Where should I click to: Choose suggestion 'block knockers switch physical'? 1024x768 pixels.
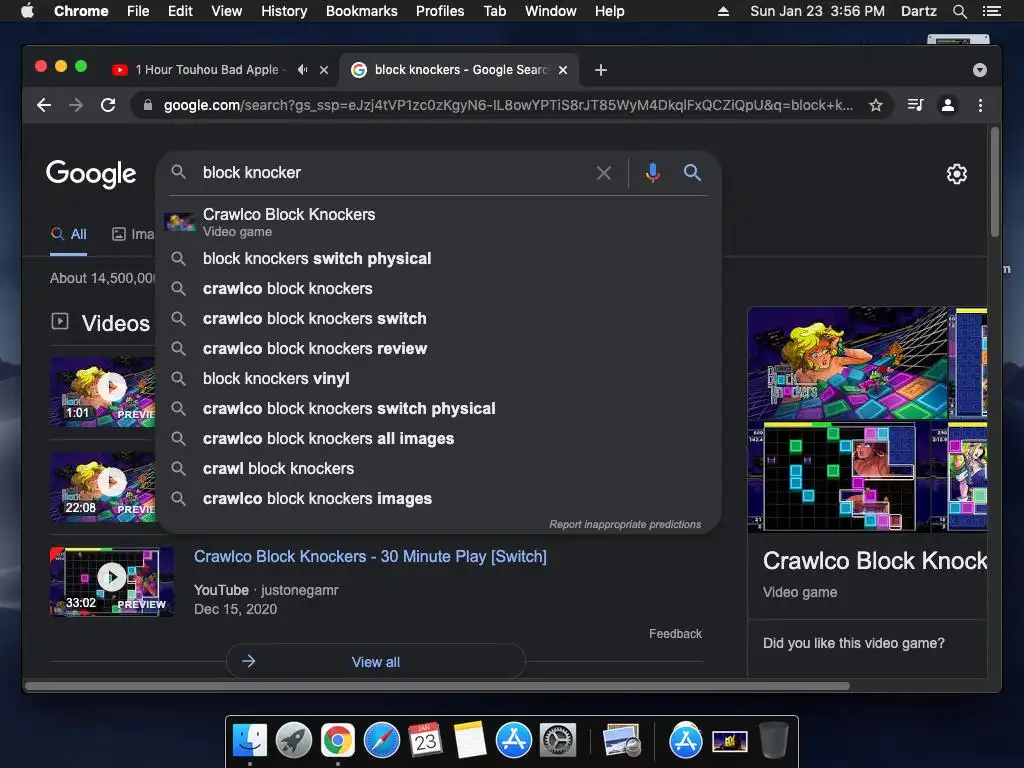tap(438, 259)
